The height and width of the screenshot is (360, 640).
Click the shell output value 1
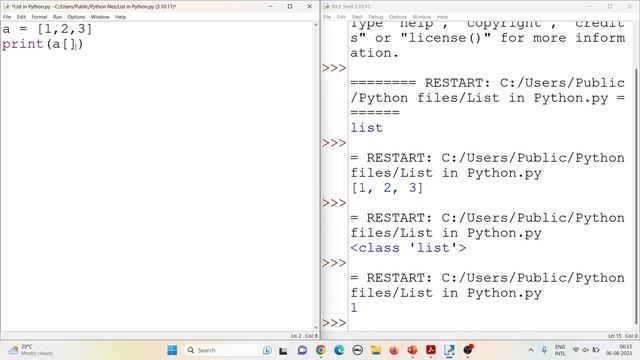[x=354, y=308]
